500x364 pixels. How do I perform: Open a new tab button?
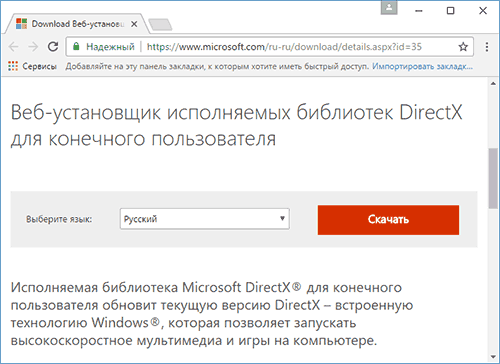pos(160,25)
